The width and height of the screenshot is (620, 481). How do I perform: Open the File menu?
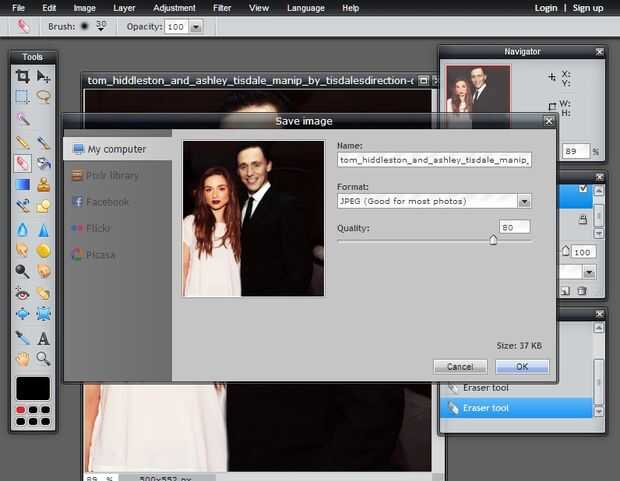(18, 8)
